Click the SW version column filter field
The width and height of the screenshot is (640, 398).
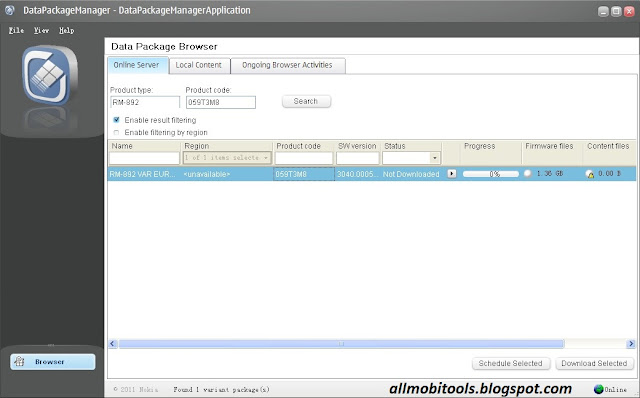[x=358, y=158]
